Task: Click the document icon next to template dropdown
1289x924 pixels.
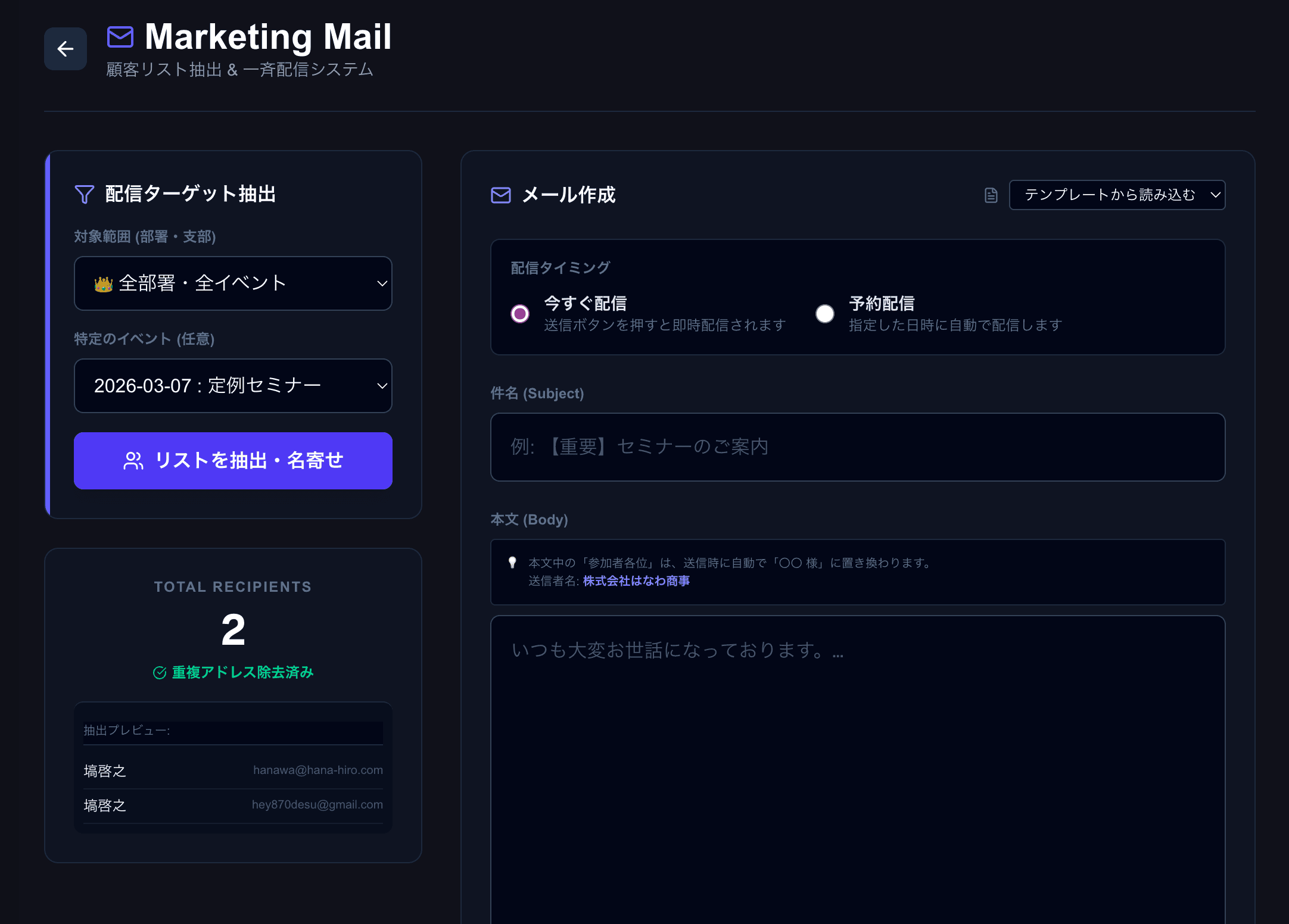Action: pos(991,195)
